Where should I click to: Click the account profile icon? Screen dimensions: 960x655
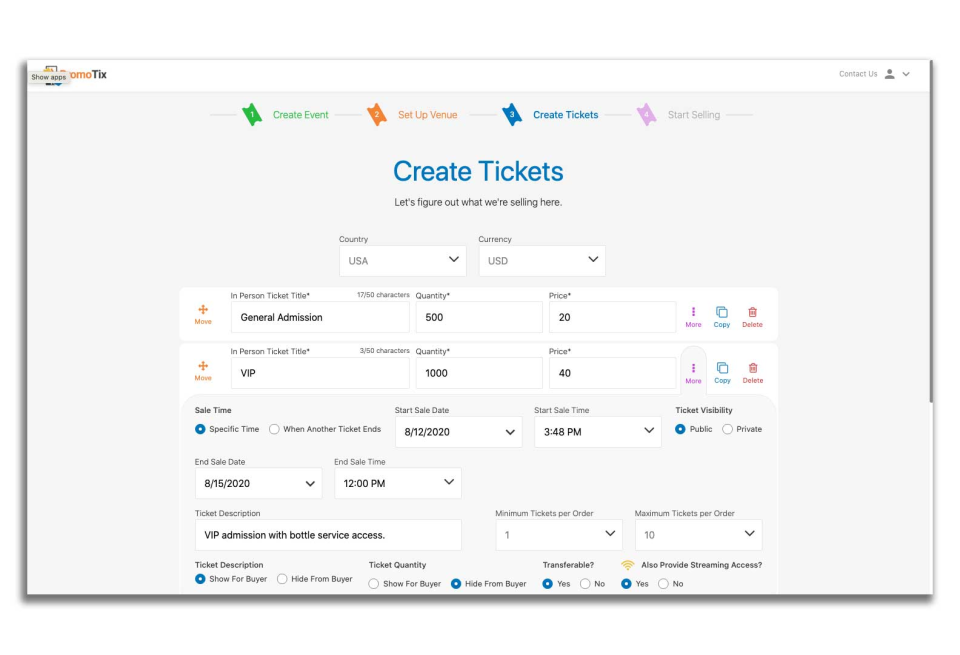coord(889,73)
